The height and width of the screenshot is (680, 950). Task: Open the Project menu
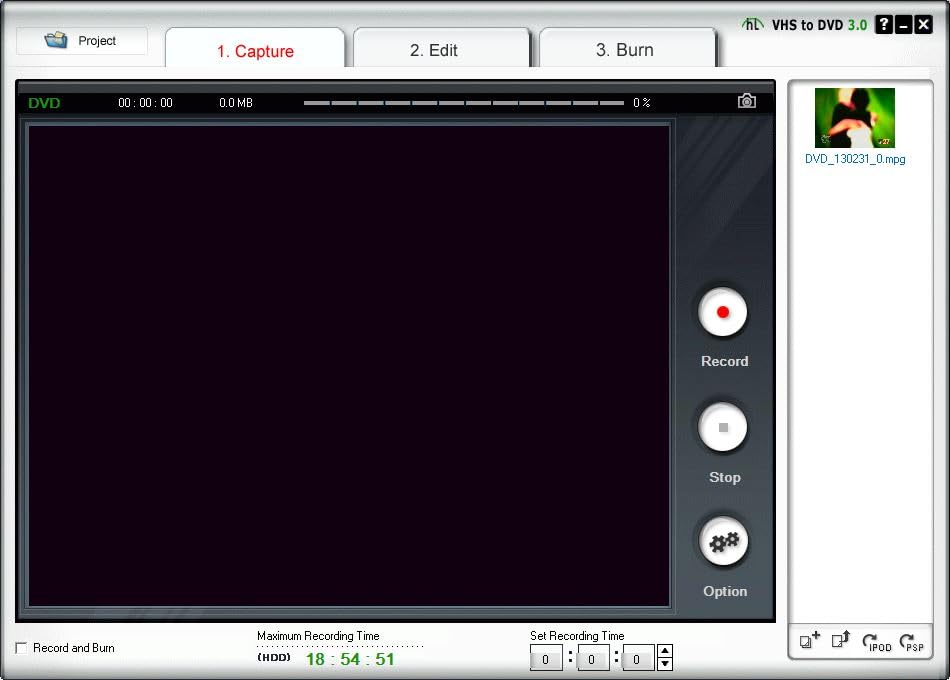click(x=81, y=41)
